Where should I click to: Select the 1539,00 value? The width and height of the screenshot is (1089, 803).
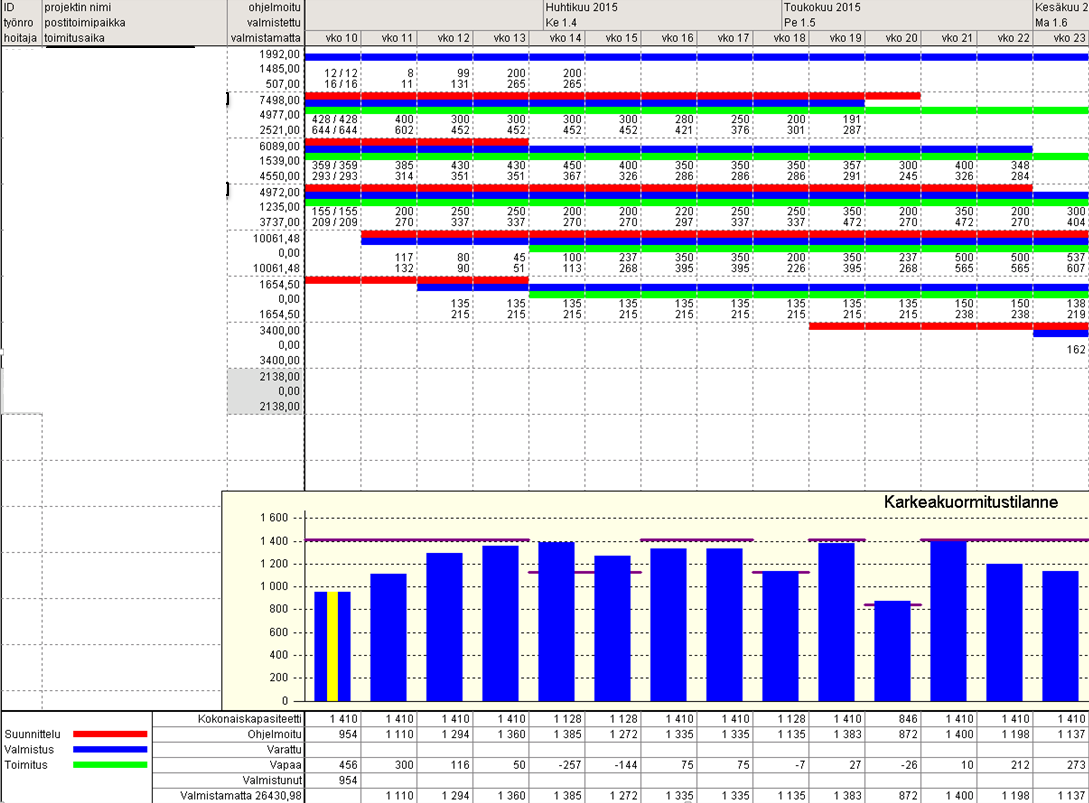point(280,161)
